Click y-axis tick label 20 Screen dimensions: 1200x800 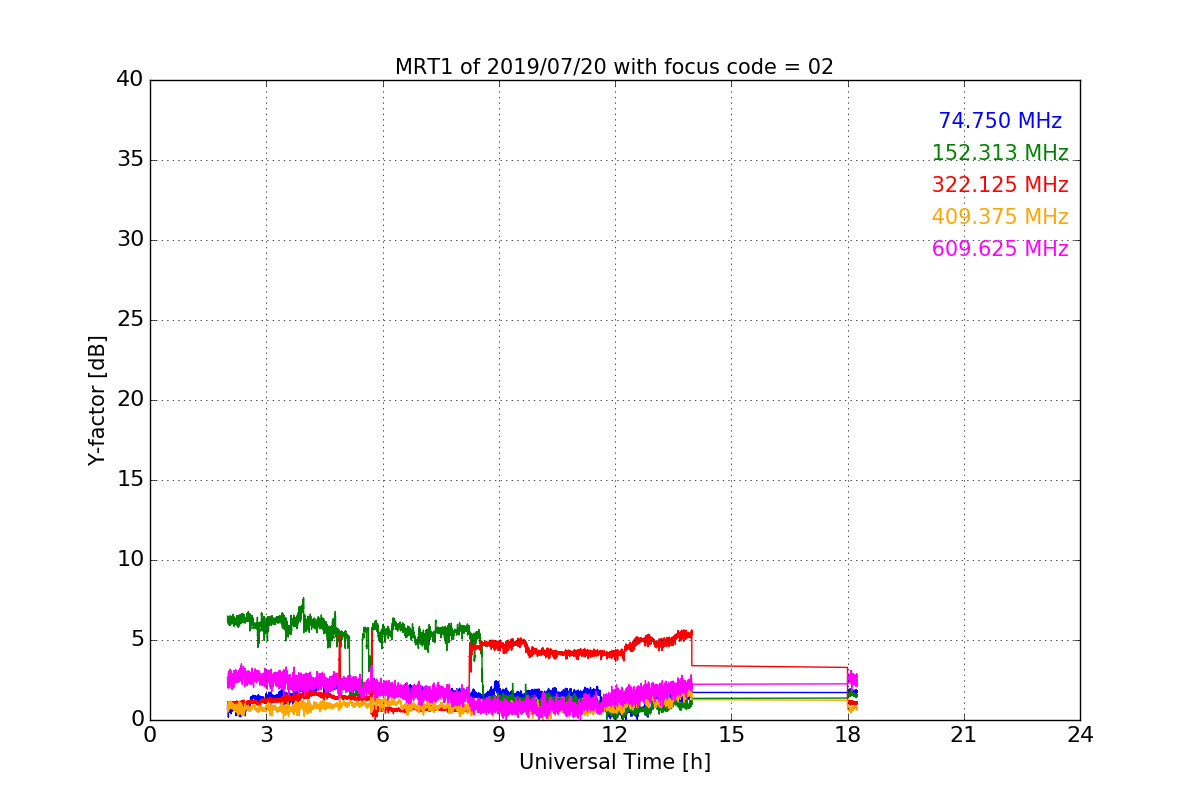tap(130, 400)
